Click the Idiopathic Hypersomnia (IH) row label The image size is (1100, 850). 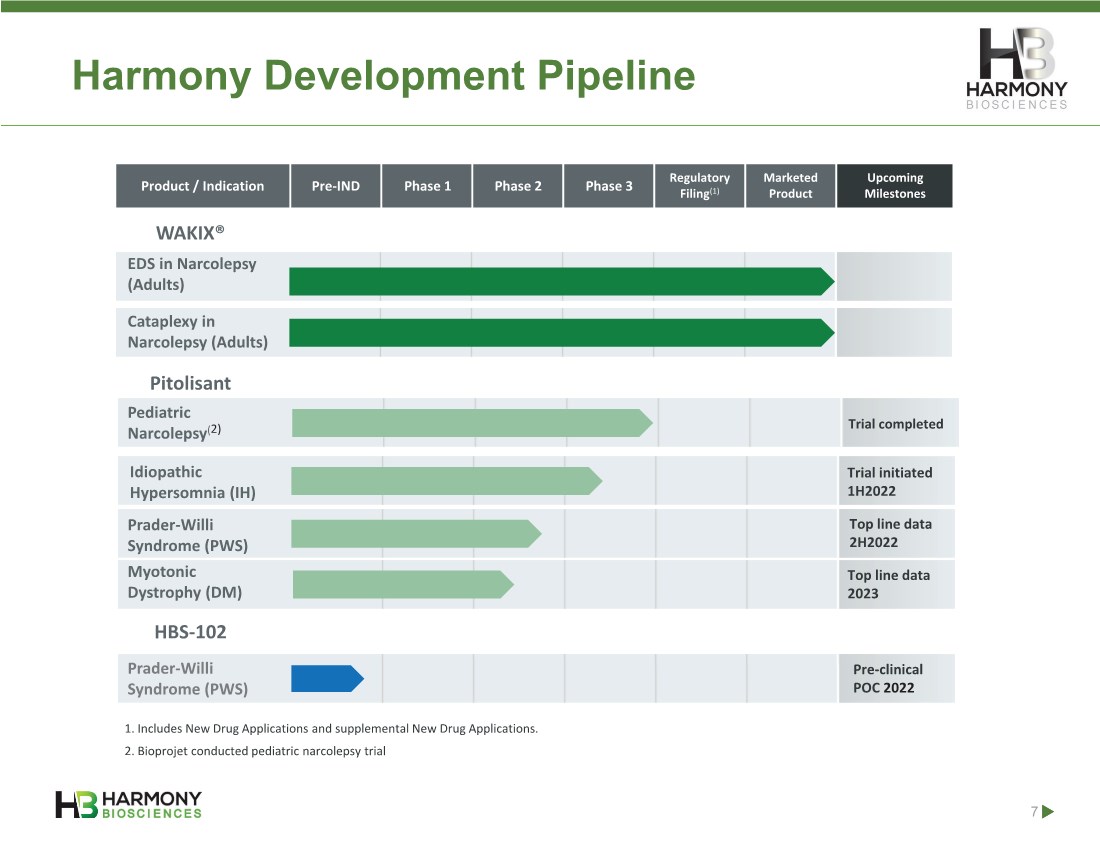click(x=192, y=483)
